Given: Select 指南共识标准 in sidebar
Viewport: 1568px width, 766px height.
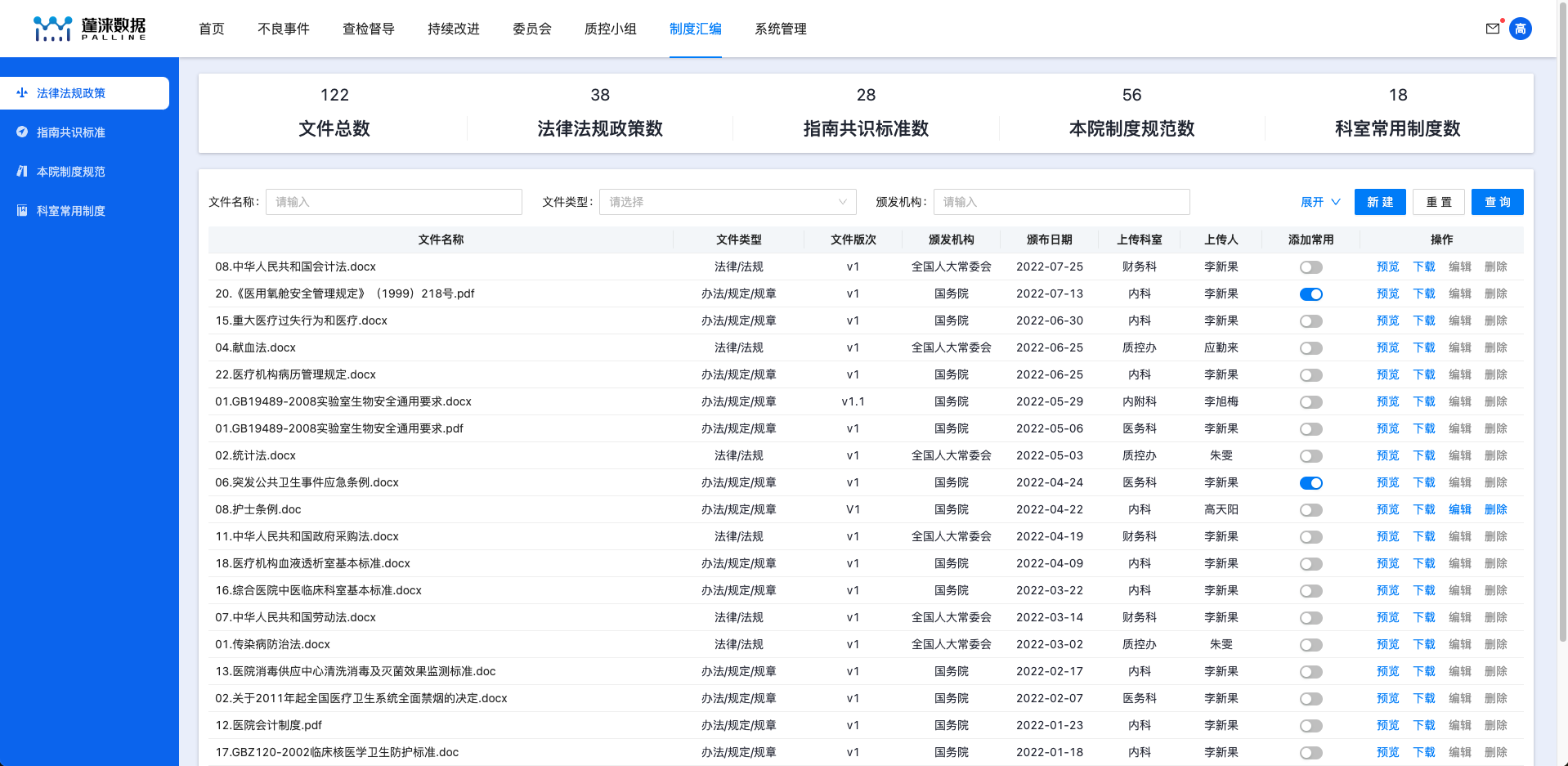Looking at the screenshot, I should pos(71,132).
